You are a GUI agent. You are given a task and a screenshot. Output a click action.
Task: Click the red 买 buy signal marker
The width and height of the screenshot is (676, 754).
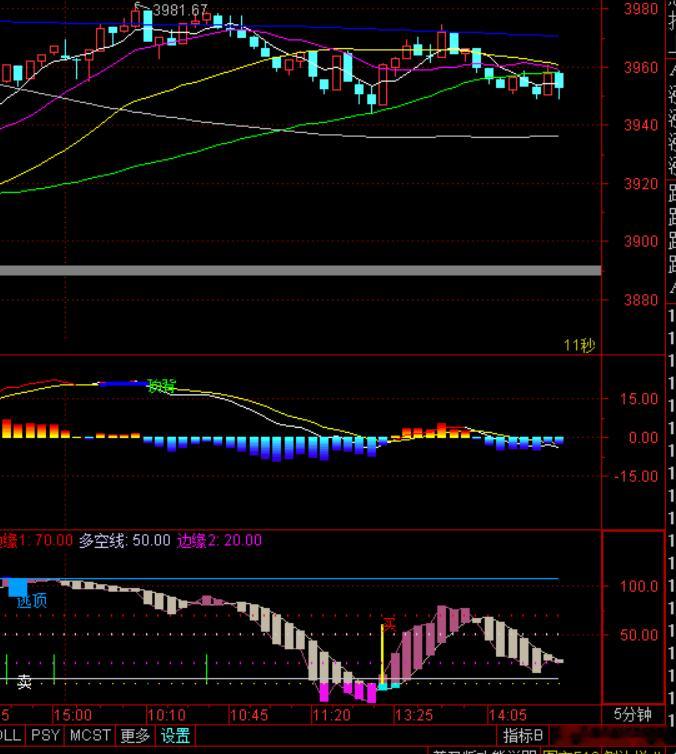click(x=389, y=624)
